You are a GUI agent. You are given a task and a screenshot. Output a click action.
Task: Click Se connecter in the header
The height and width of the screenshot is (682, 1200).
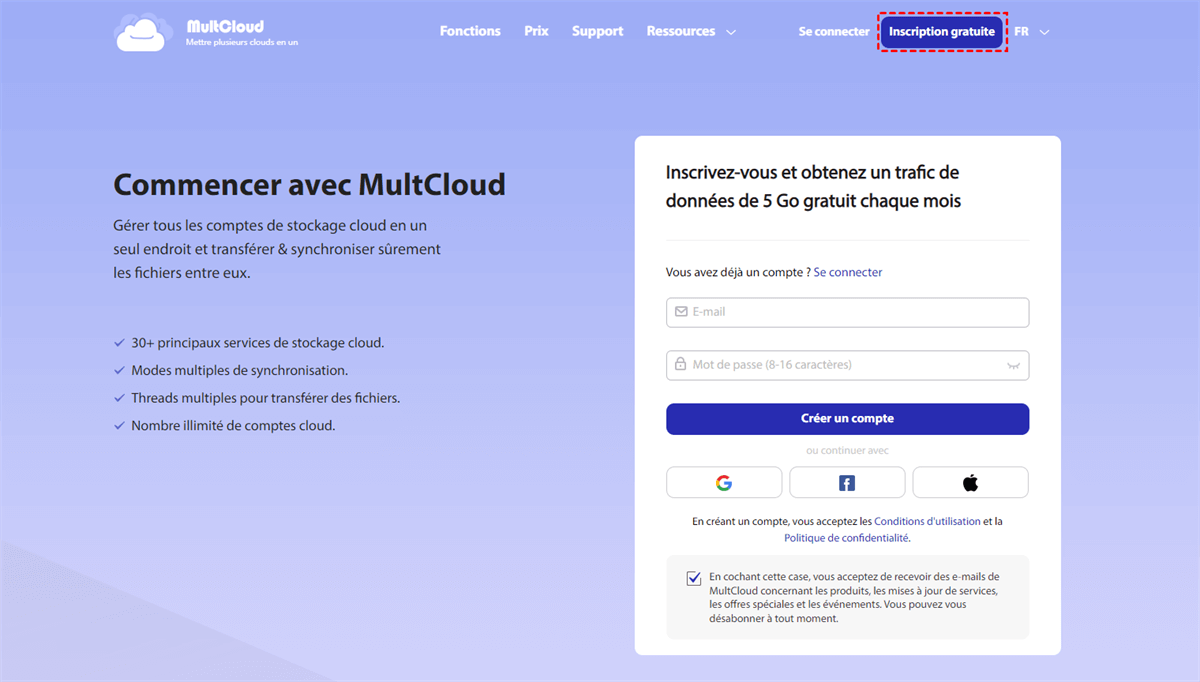pos(834,32)
